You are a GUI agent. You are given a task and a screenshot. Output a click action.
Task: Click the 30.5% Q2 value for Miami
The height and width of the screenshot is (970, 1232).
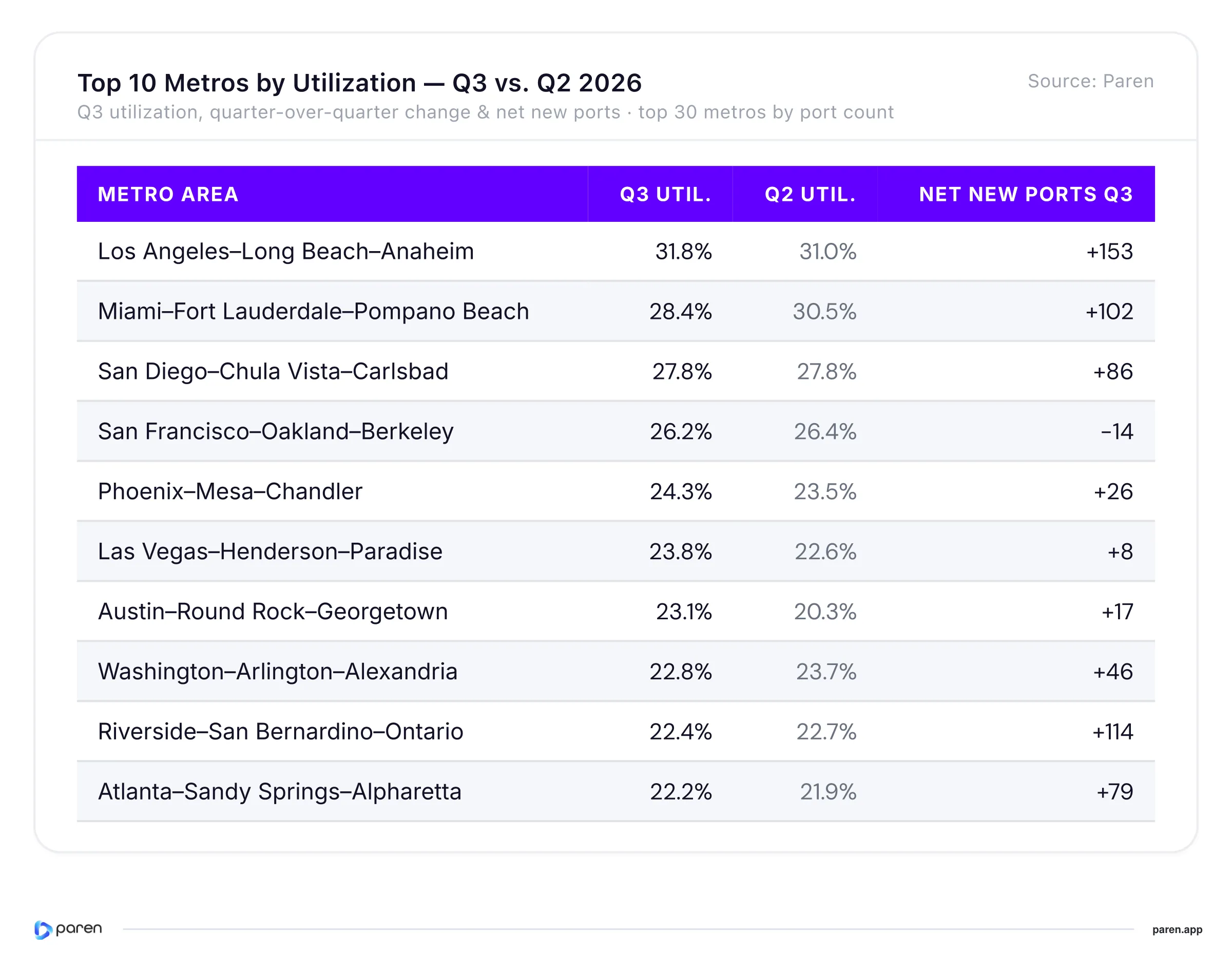(x=824, y=311)
